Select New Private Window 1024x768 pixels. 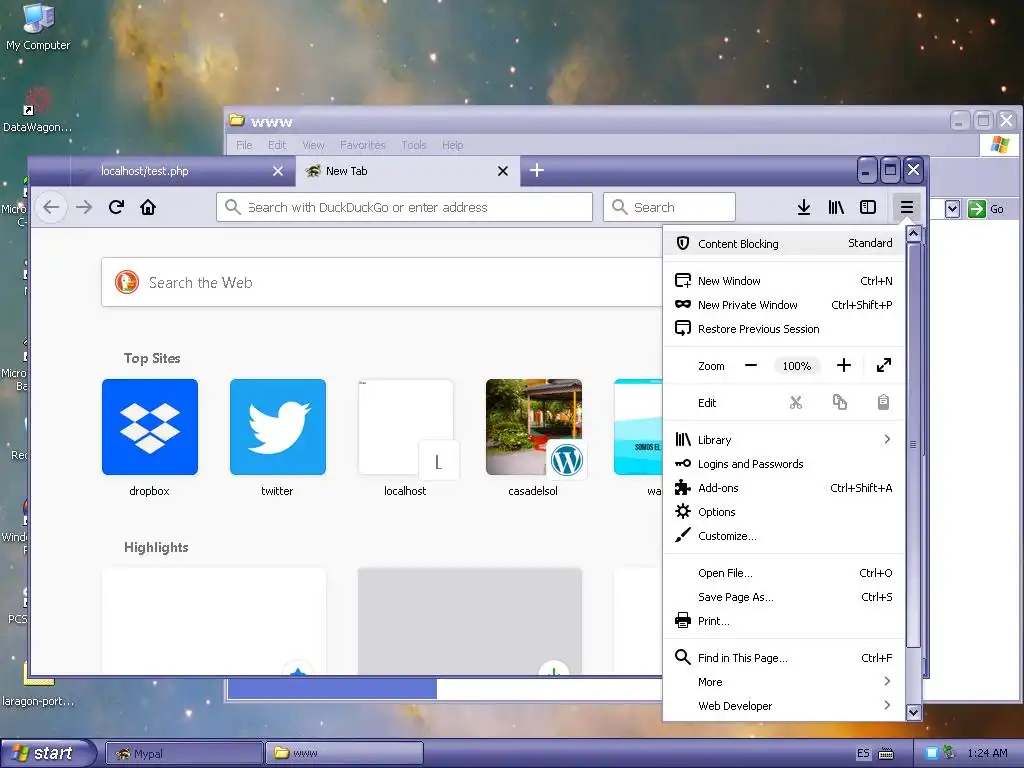pos(784,305)
